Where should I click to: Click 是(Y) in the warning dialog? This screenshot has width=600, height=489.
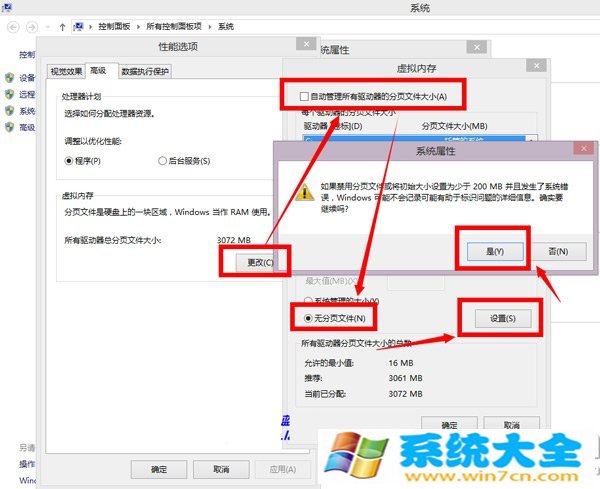495,251
